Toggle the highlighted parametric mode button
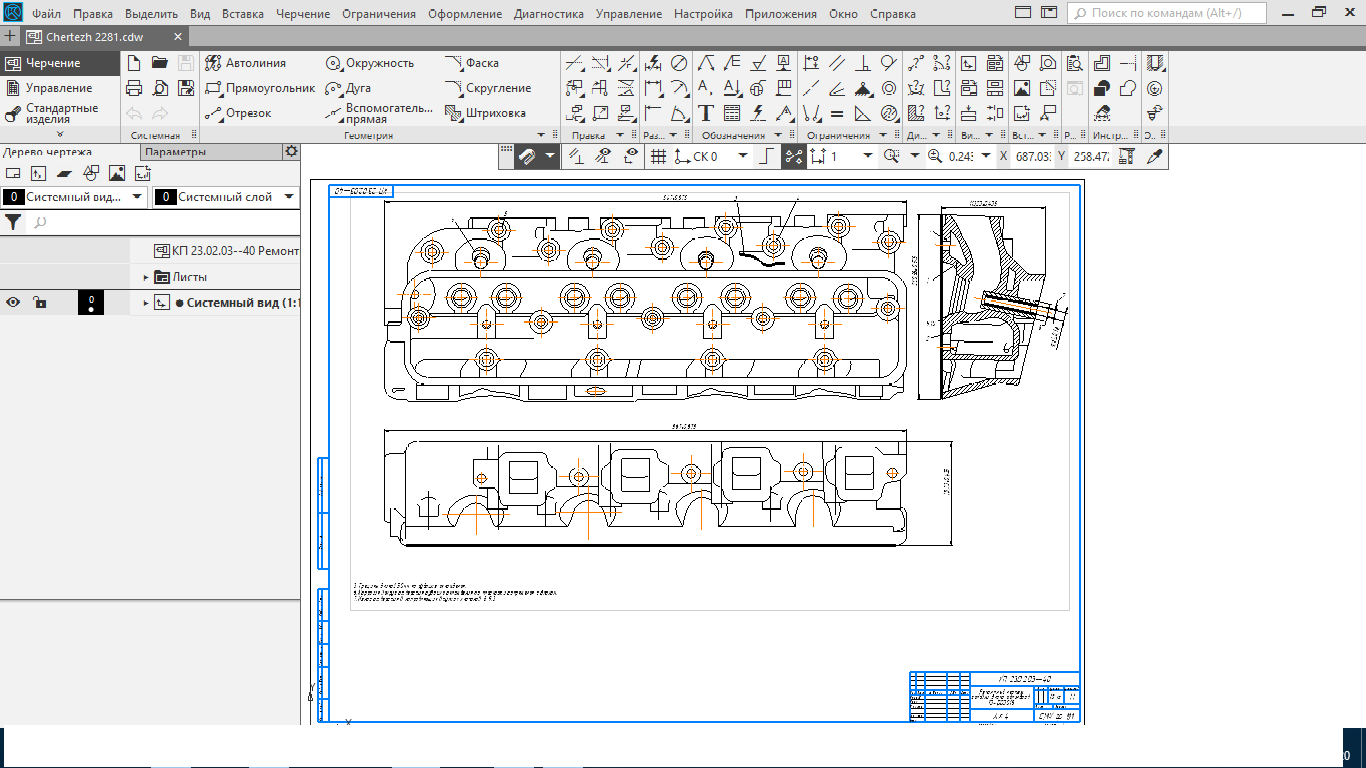This screenshot has height=768, width=1366. [x=794, y=156]
